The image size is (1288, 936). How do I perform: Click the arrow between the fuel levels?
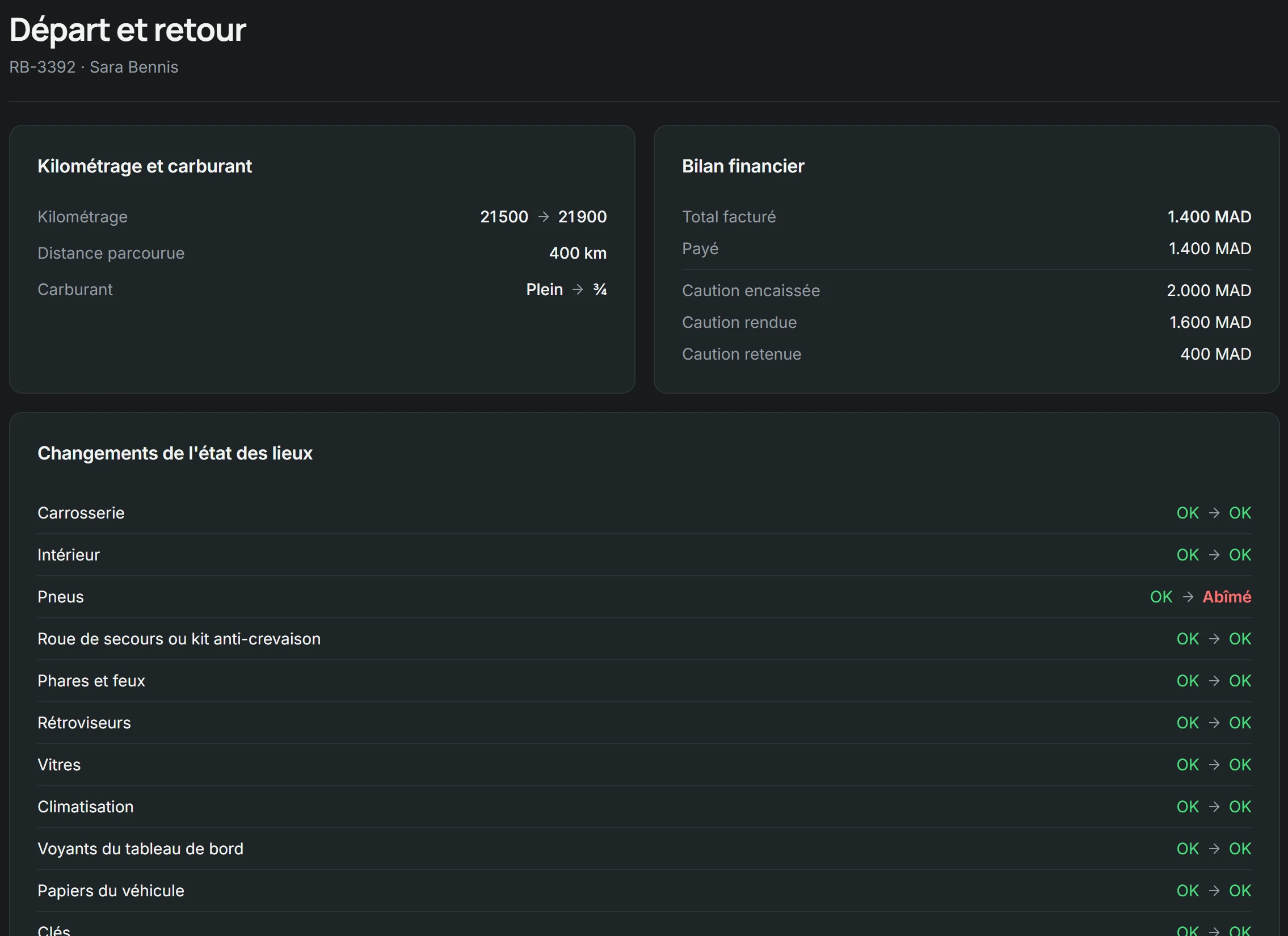pos(578,289)
